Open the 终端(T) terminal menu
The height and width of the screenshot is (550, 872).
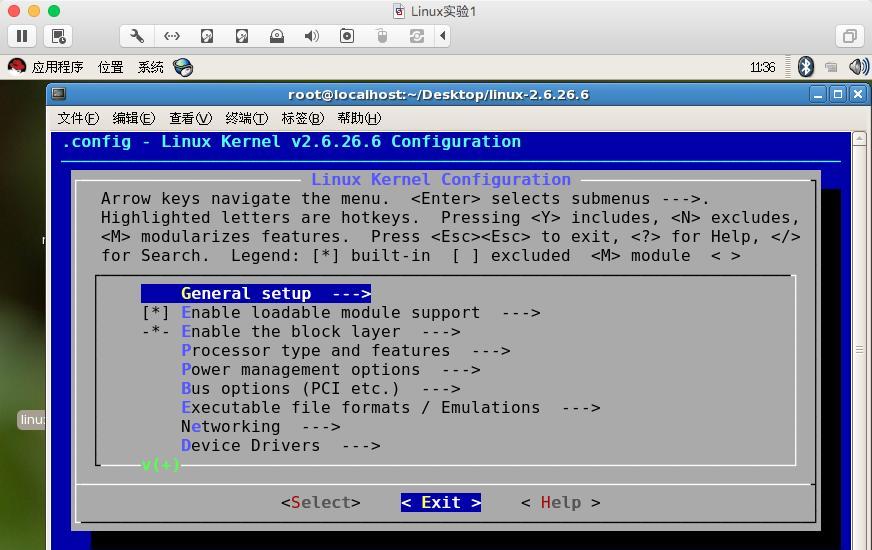tap(246, 118)
